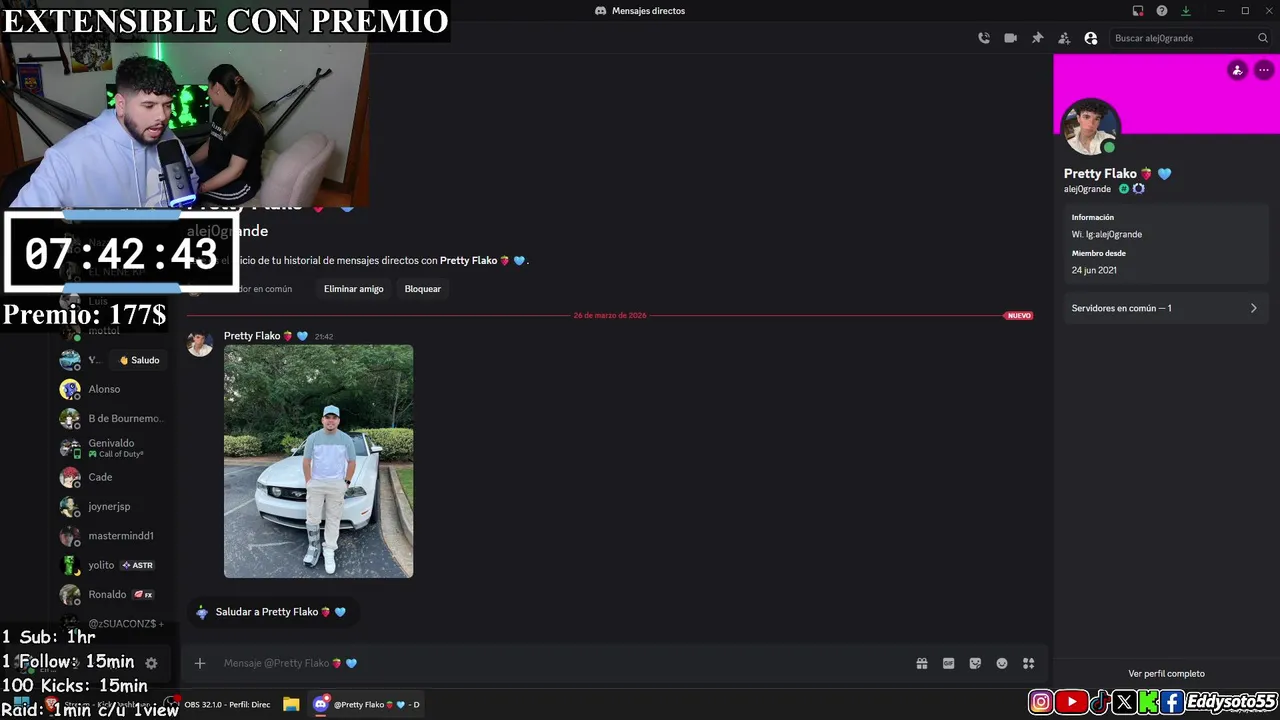This screenshot has width=1280, height=720.
Task: Open File Explorer from the taskbar
Action: tap(291, 705)
